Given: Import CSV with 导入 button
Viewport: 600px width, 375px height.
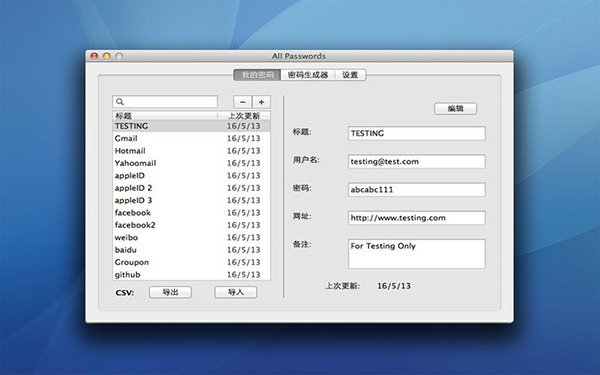Looking at the screenshot, I should pos(236,292).
